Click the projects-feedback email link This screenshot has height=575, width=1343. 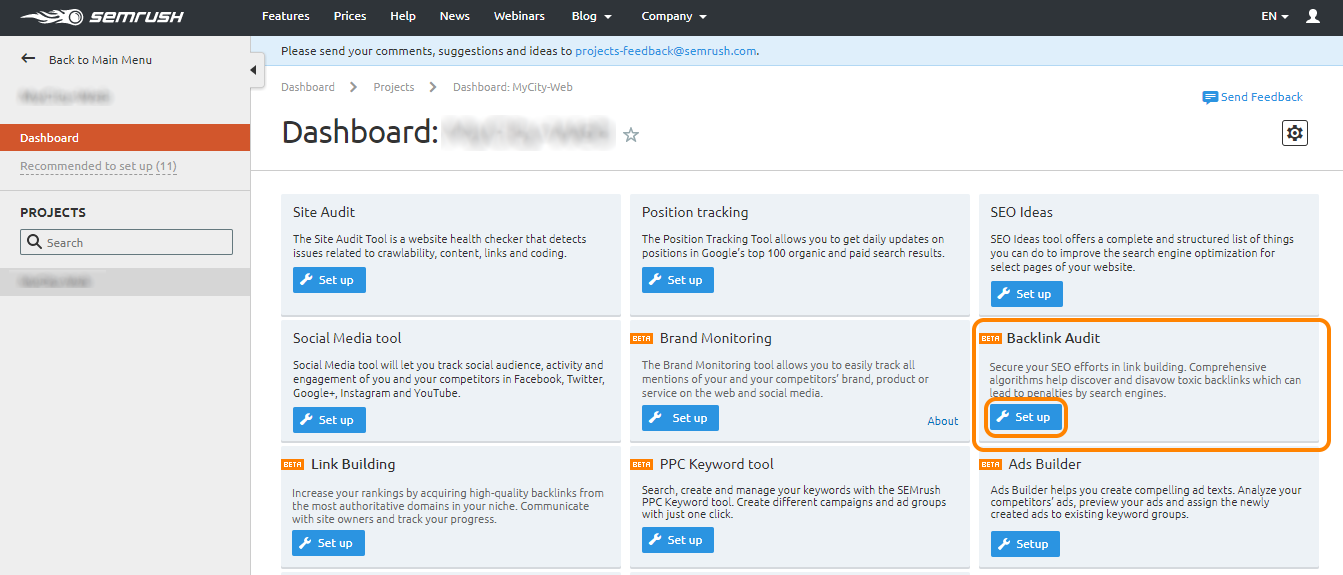click(x=666, y=50)
